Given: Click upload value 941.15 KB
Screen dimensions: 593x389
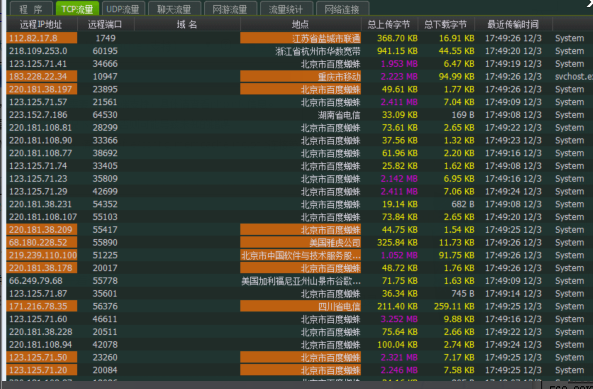Looking at the screenshot, I should pyautogui.click(x=397, y=51).
